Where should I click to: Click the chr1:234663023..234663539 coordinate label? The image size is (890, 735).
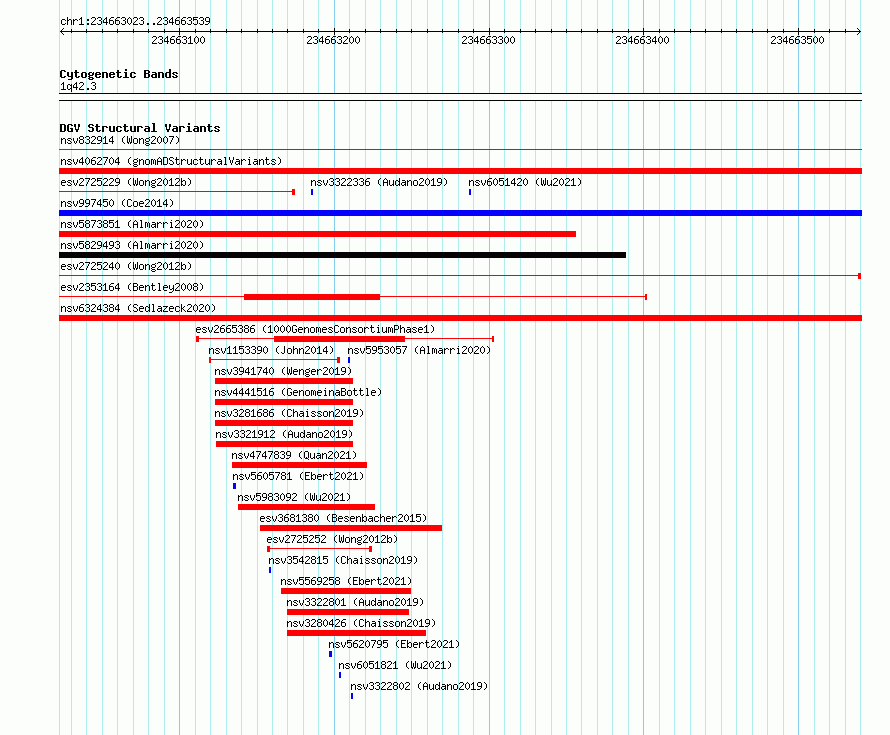click(x=135, y=21)
